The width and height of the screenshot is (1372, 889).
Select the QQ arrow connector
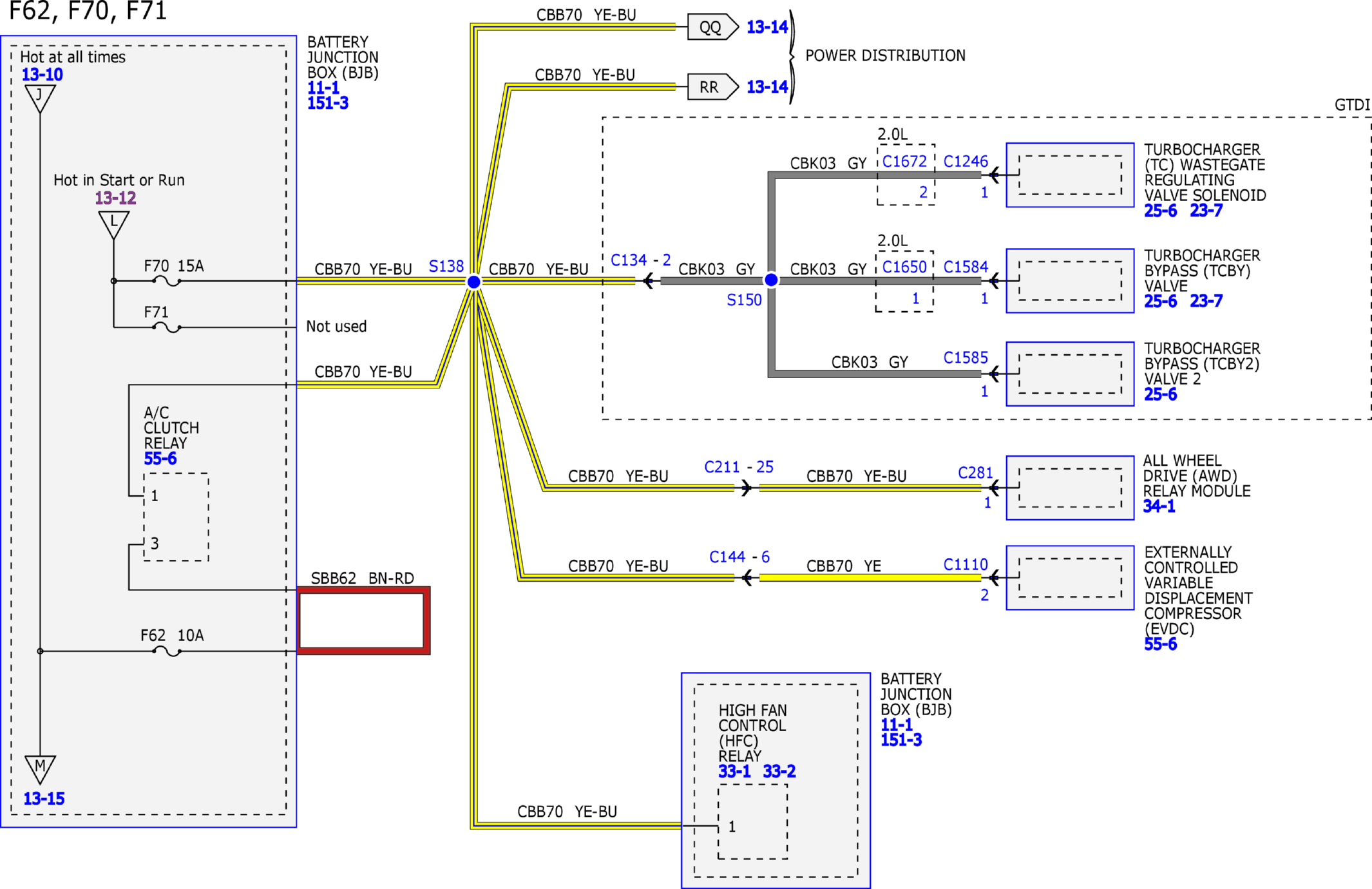tap(712, 27)
